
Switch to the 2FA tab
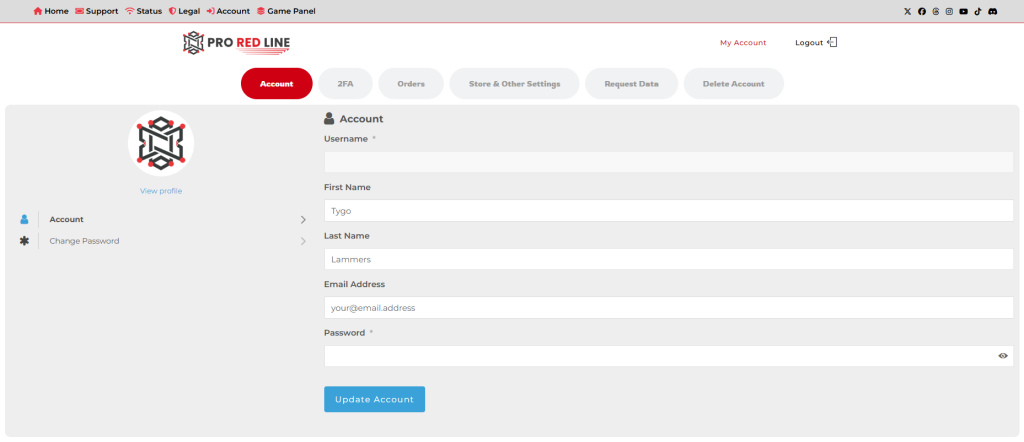coord(346,84)
